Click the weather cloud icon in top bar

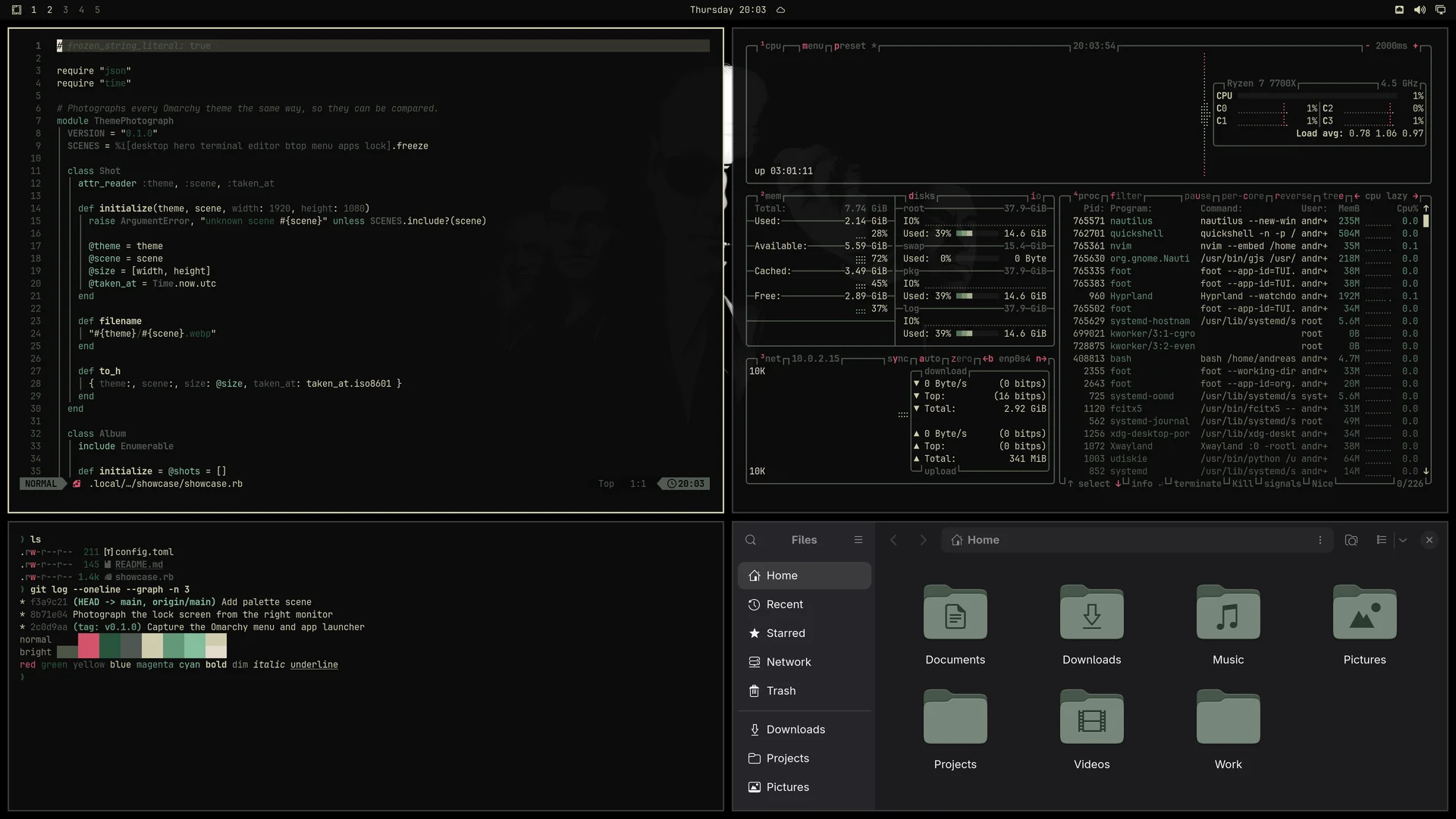tap(780, 10)
